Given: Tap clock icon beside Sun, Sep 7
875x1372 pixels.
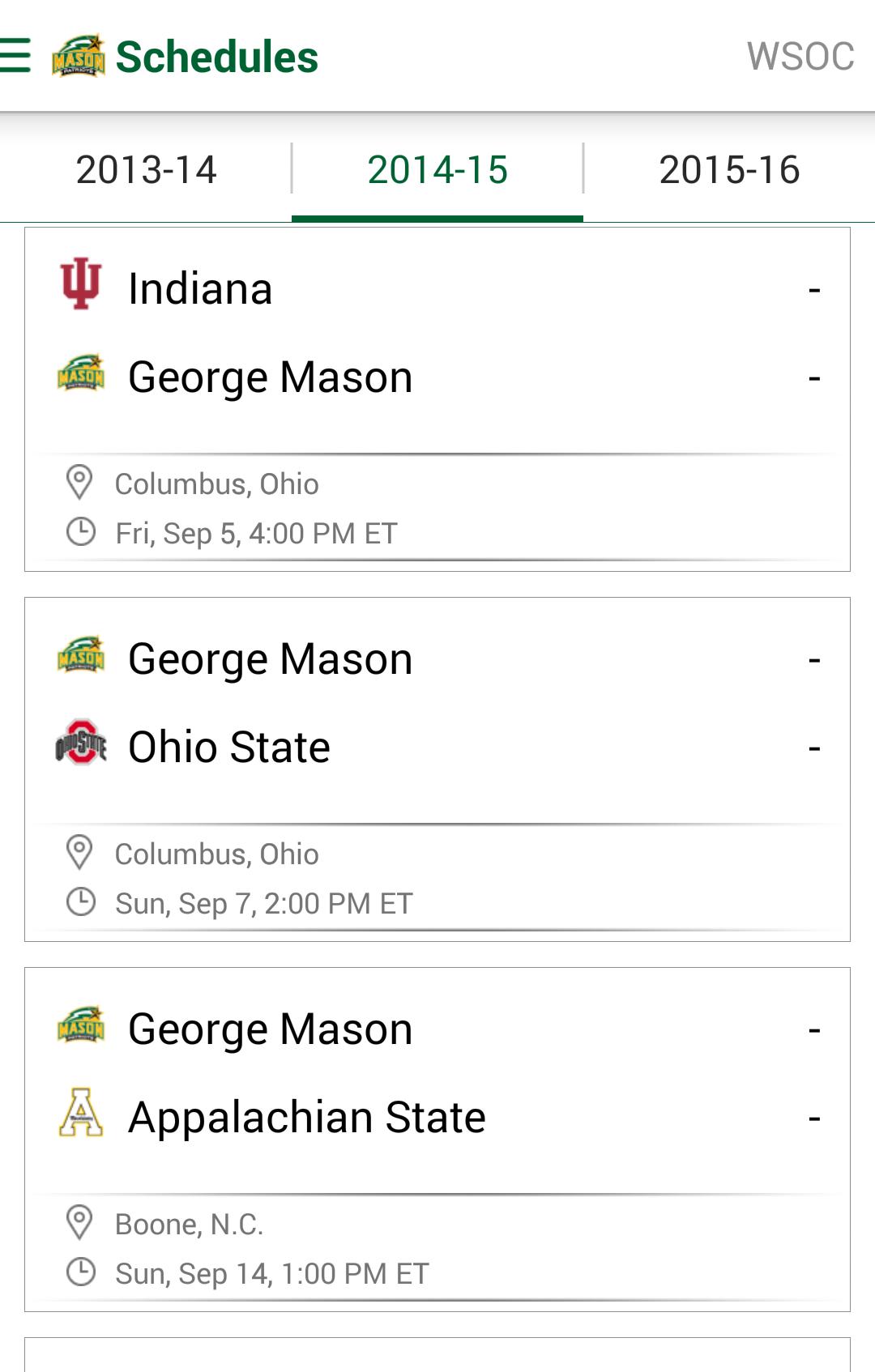Looking at the screenshot, I should pos(80,901).
